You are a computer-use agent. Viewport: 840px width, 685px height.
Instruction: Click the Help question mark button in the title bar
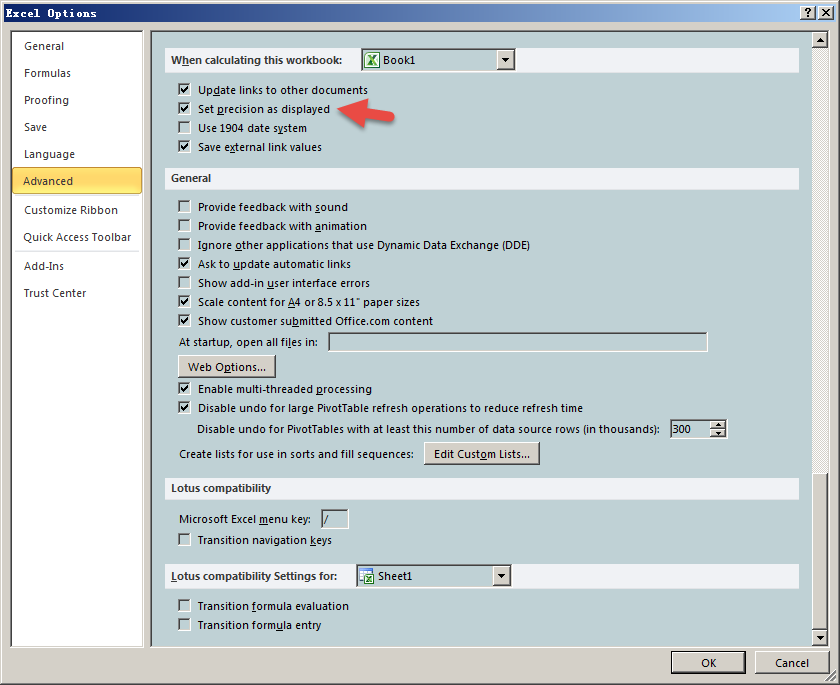[808, 13]
